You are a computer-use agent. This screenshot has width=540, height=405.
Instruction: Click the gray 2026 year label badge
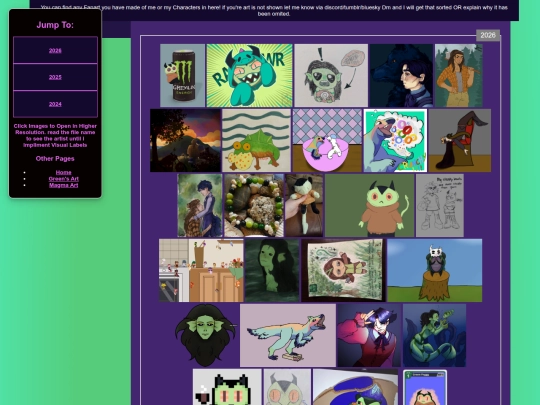coord(488,35)
